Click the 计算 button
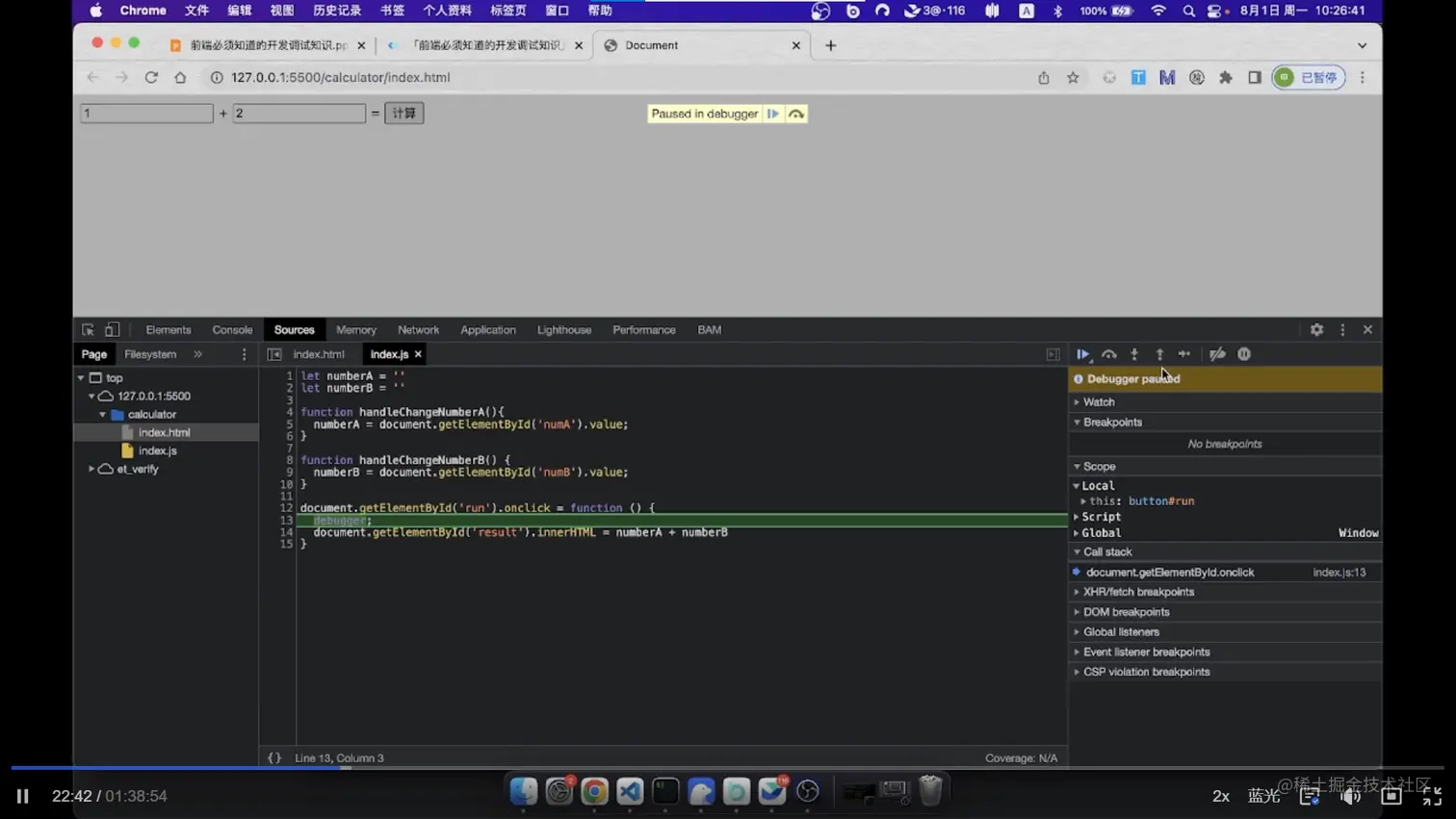The image size is (1456, 819). tap(404, 113)
